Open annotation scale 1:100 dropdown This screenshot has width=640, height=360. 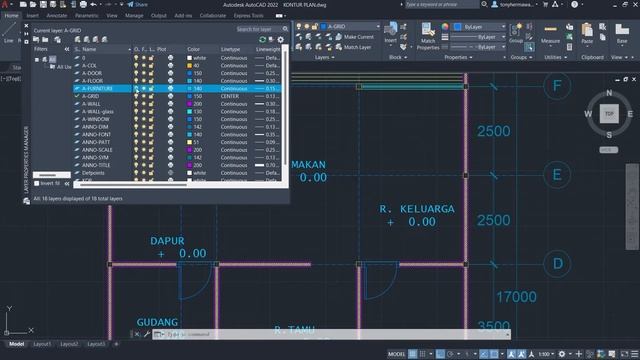click(546, 354)
